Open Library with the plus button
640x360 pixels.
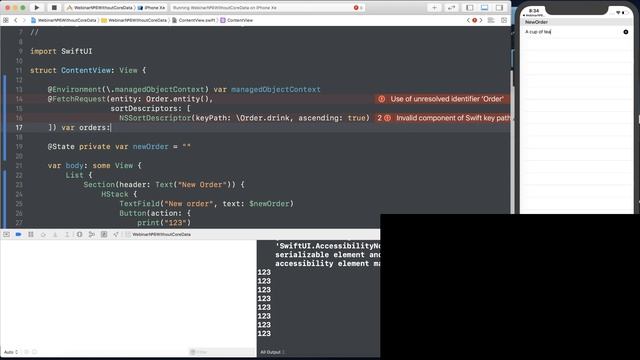tap(434, 8)
